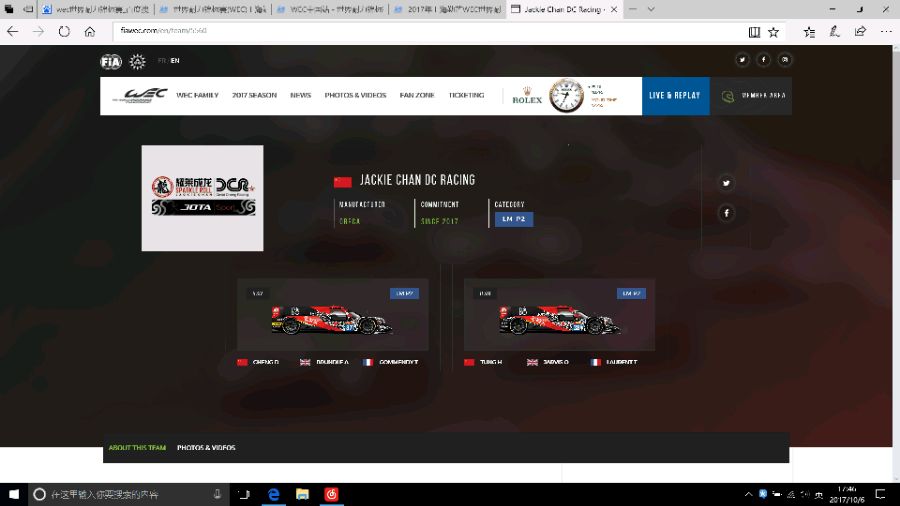Share team on Facebook side icon
Screen dimensions: 900x506
pyautogui.click(x=726, y=213)
